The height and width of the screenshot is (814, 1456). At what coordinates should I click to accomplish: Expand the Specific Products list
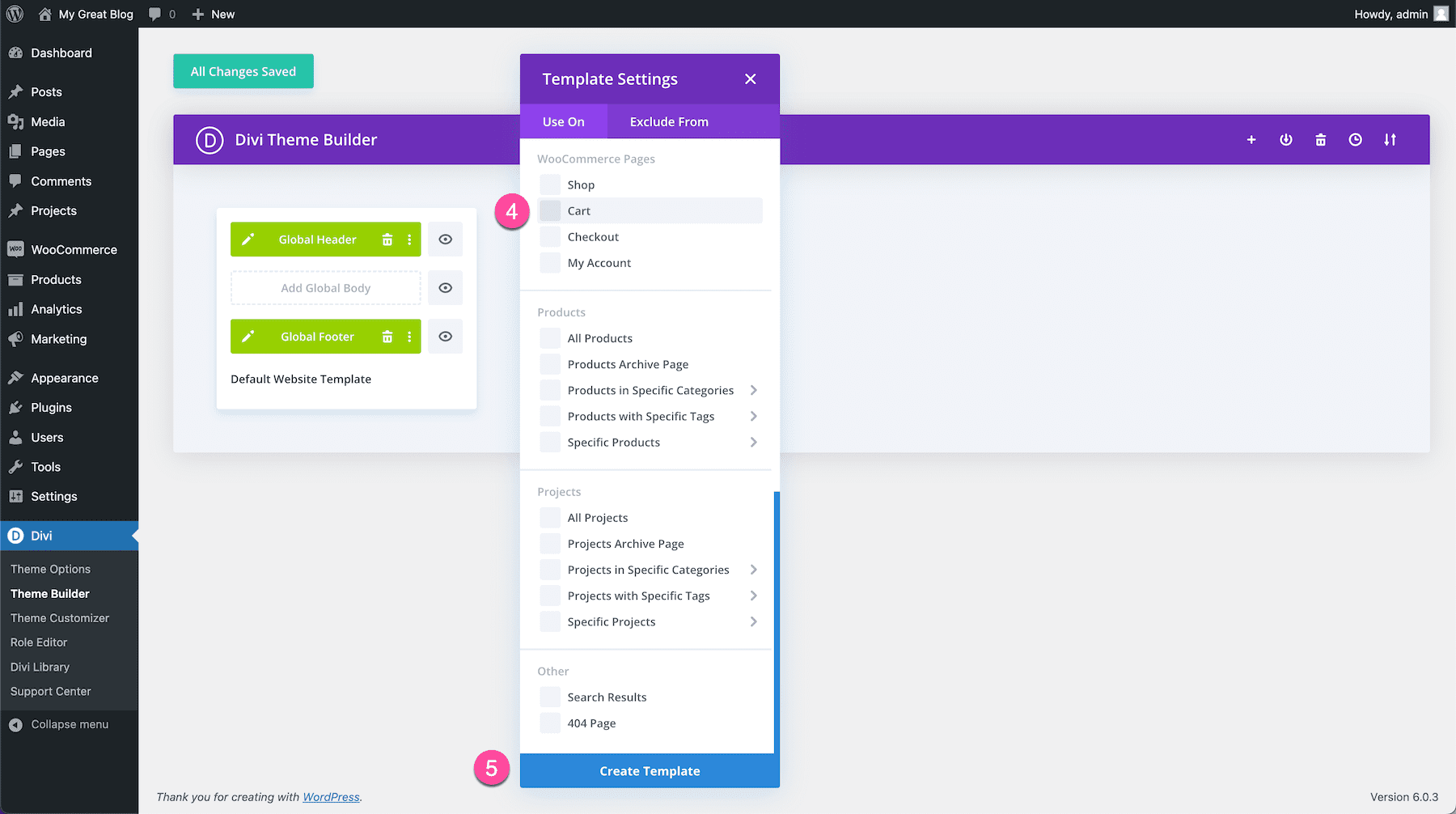(753, 442)
